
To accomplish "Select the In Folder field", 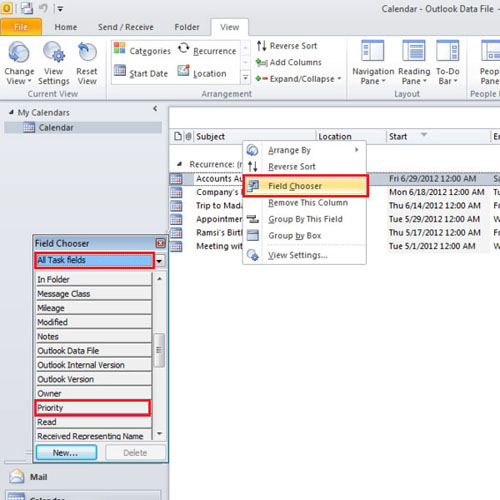I will coord(94,279).
